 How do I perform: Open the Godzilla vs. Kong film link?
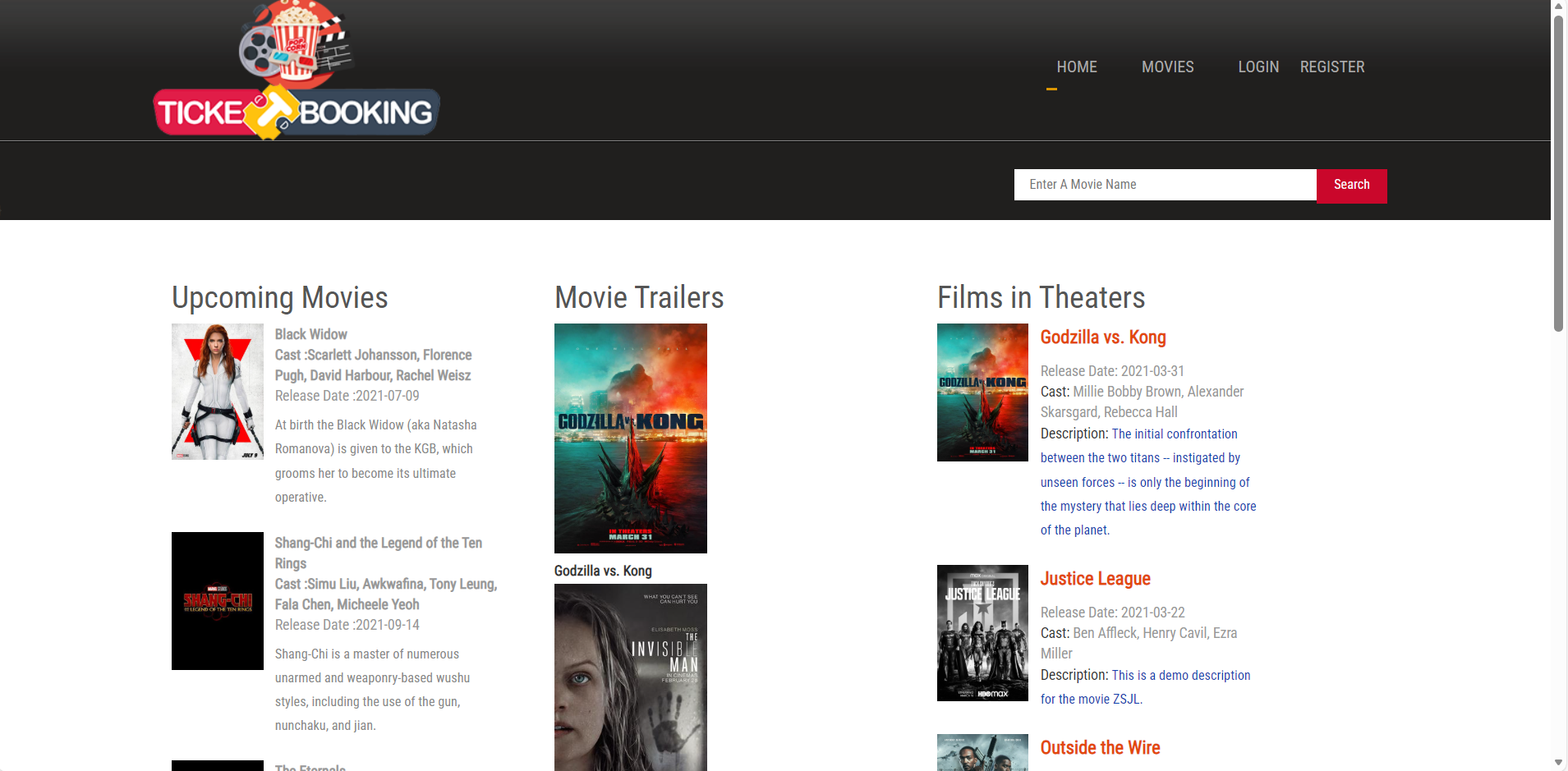[1102, 337]
